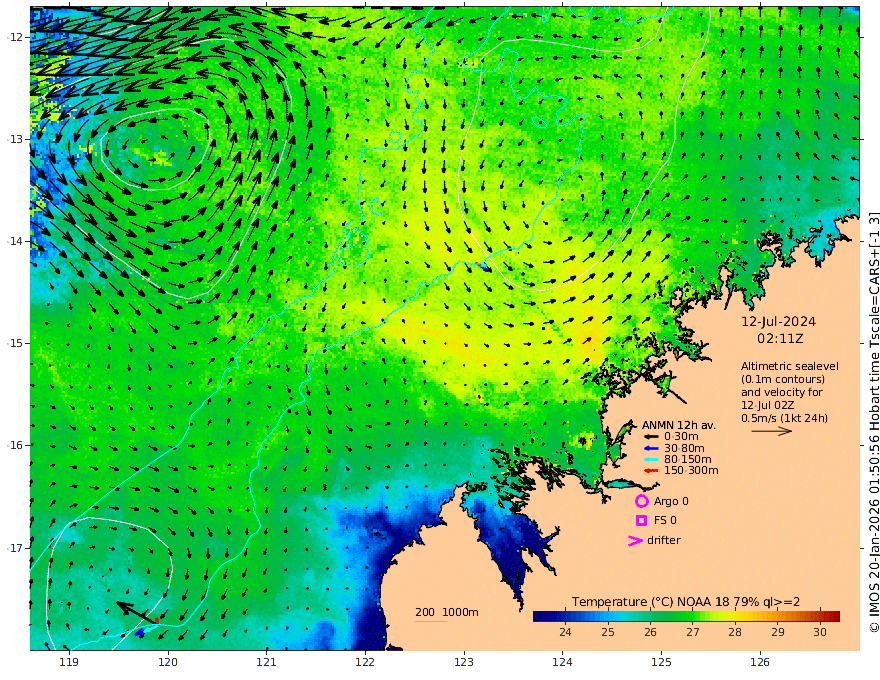Click the colorbar tick label "25"

click(608, 632)
